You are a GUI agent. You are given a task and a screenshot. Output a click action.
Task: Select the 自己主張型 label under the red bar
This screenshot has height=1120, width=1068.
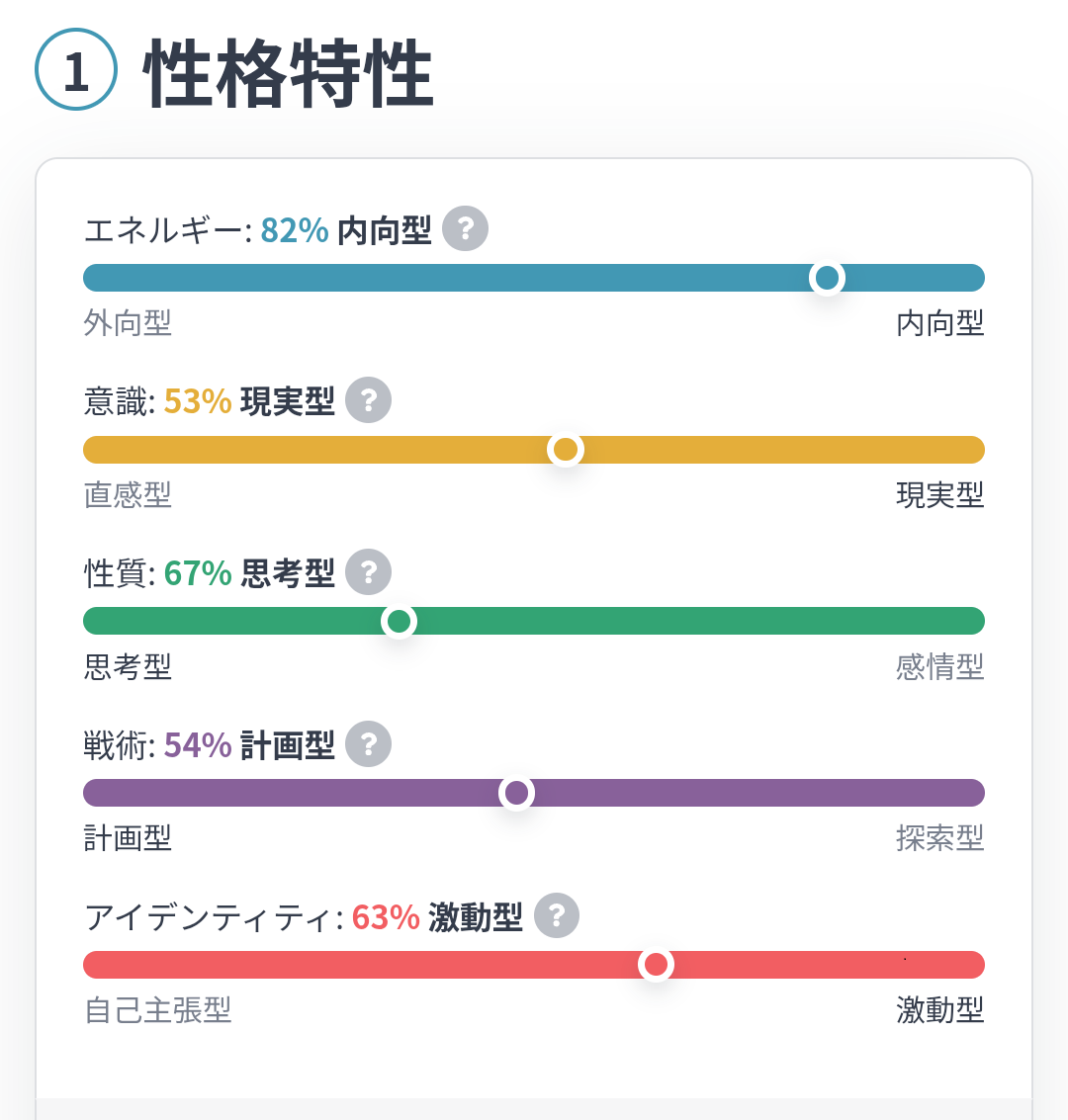pyautogui.click(x=158, y=1009)
